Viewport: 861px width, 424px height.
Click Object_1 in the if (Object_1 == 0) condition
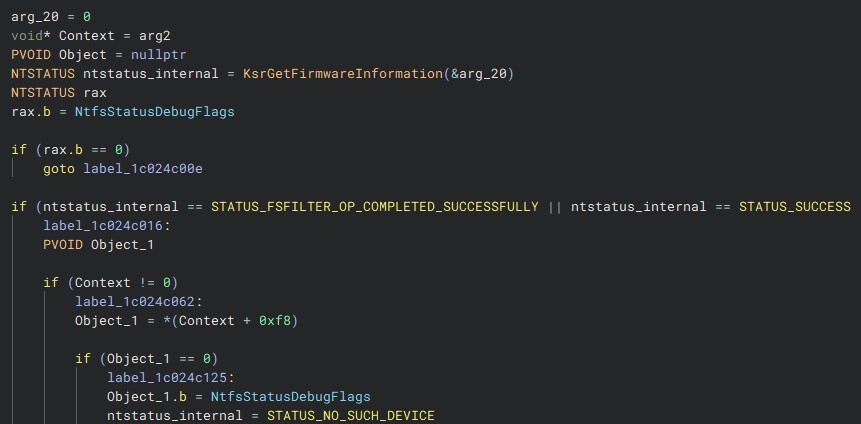(x=139, y=359)
